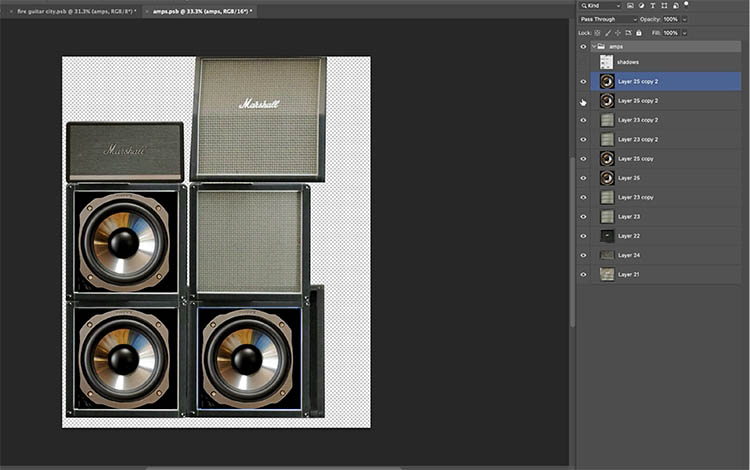This screenshot has width=750, height=470.
Task: Prevent artboard auto-nesting lock icon
Action: tap(629, 33)
